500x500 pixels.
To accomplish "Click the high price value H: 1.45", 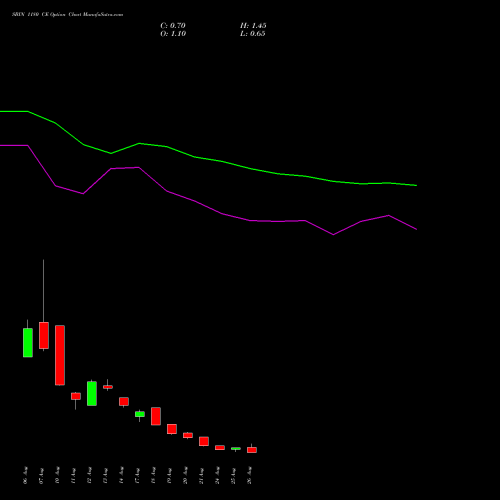I will pos(253,26).
